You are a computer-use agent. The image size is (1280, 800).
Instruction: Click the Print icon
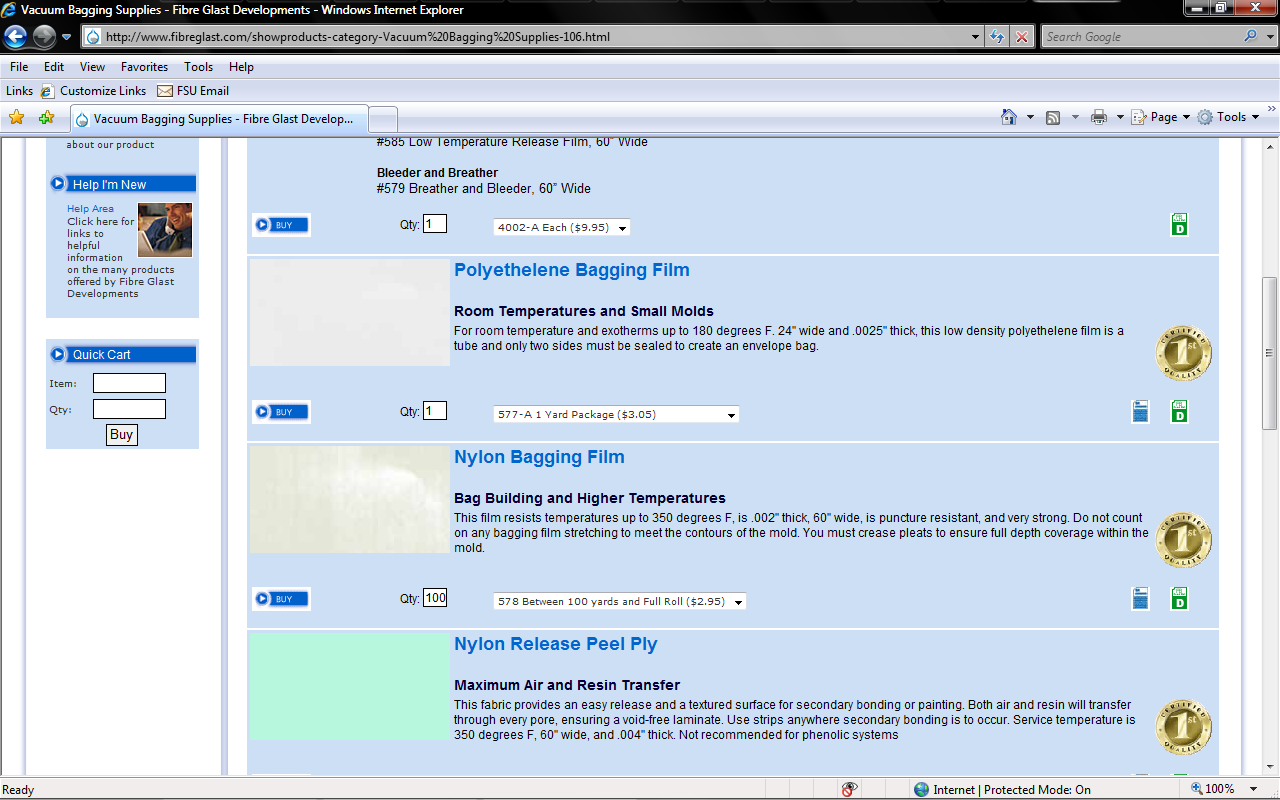click(1099, 117)
